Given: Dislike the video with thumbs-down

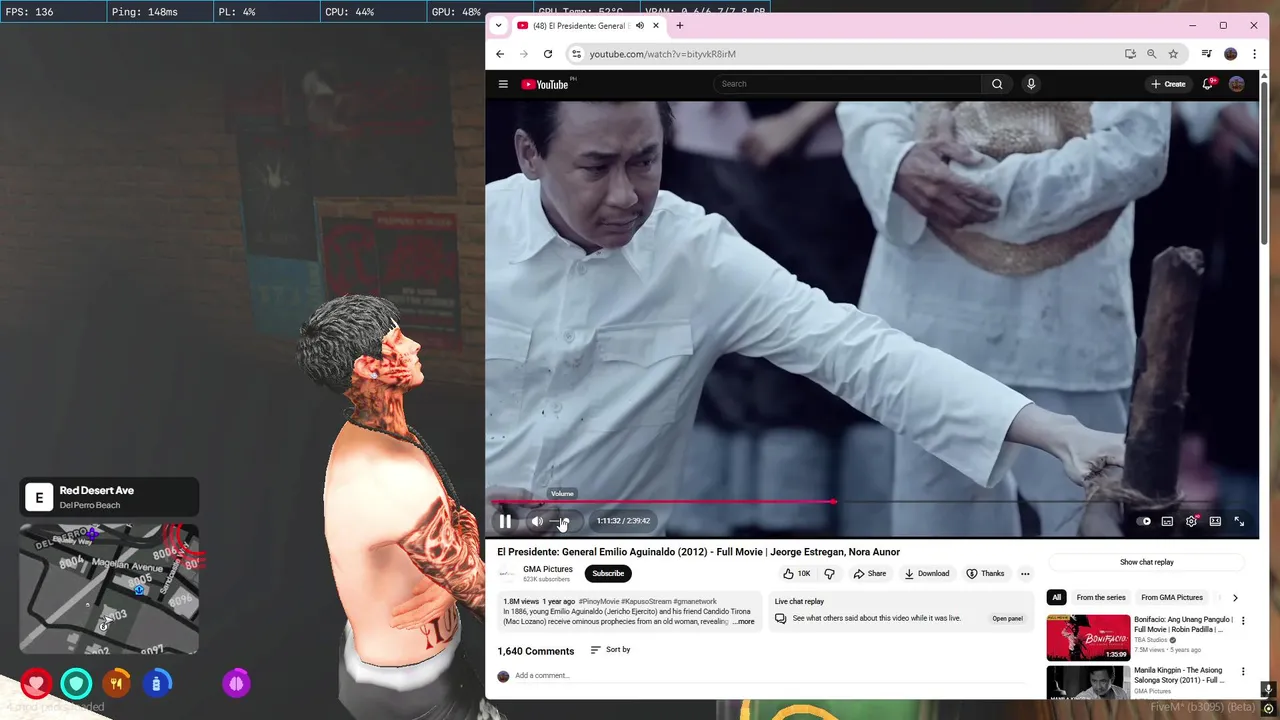Looking at the screenshot, I should tap(829, 573).
